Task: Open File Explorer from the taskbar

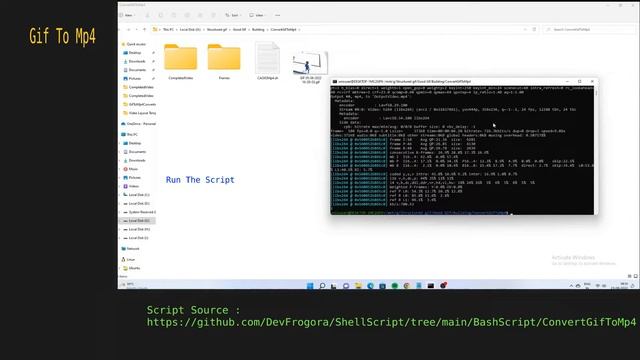Action: 358,286
